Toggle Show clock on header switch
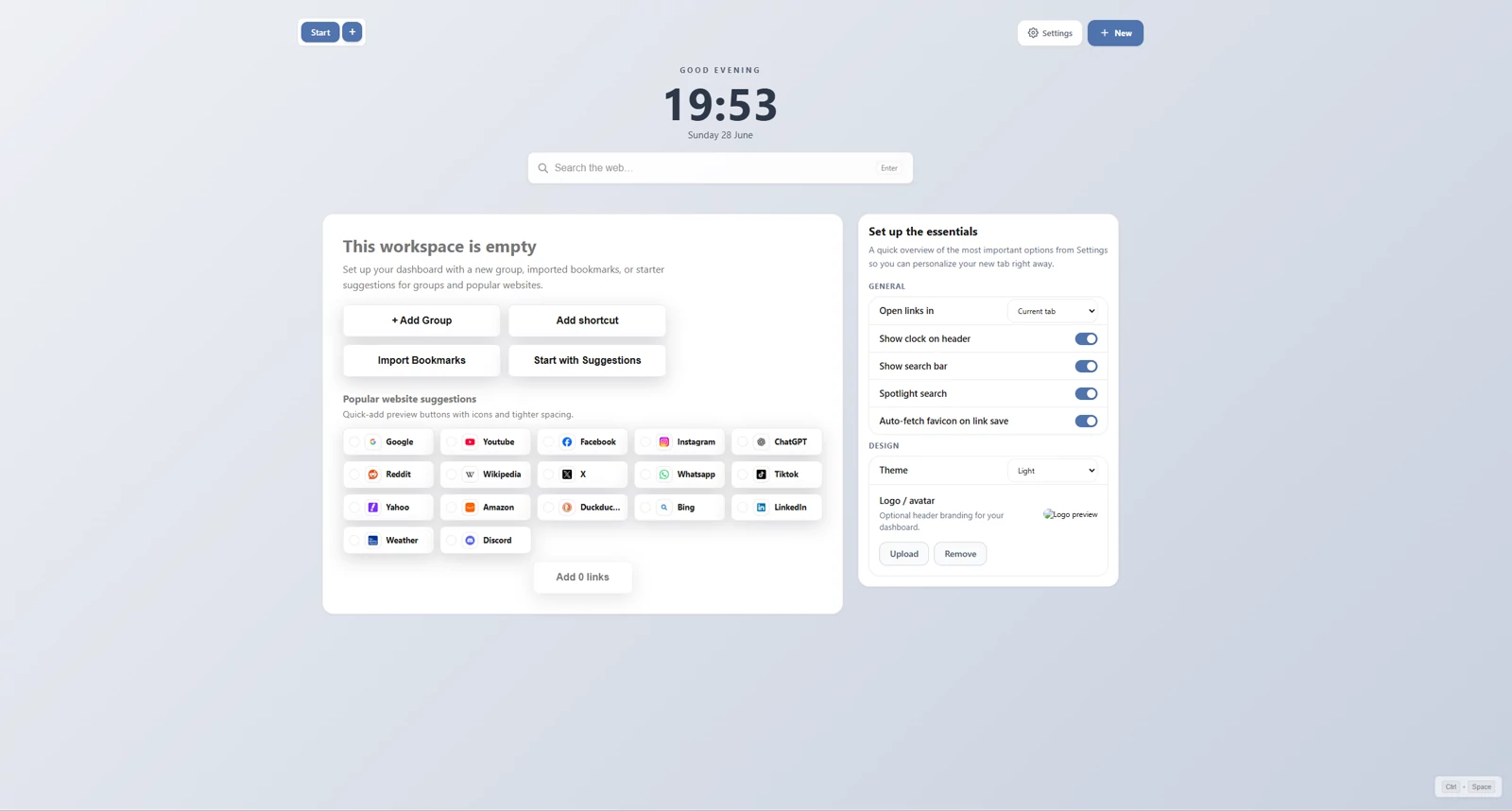 (x=1086, y=338)
